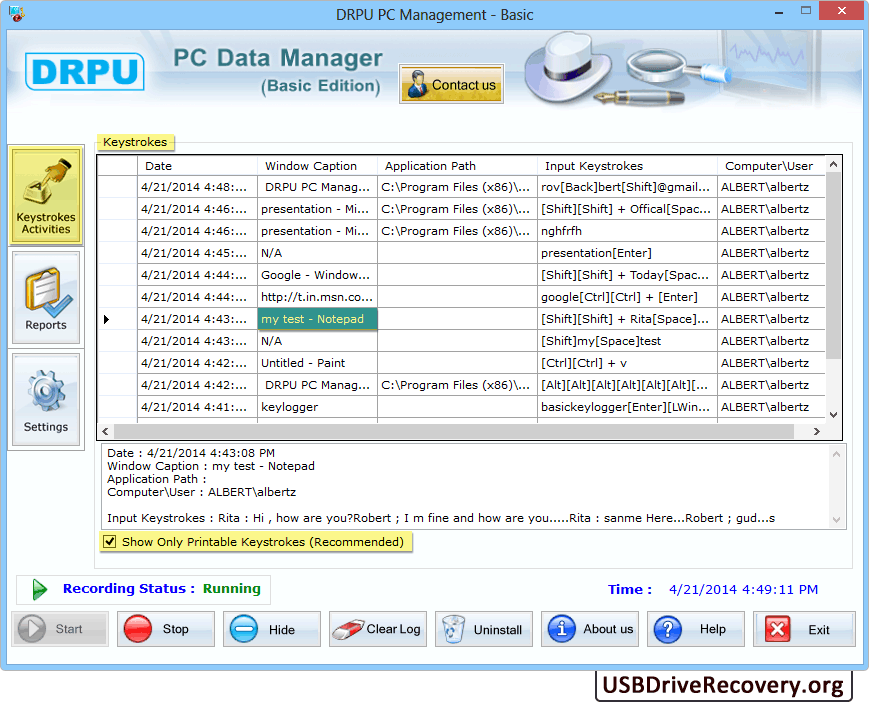Hide the application using Hide button
The height and width of the screenshot is (702, 869).
click(x=272, y=629)
